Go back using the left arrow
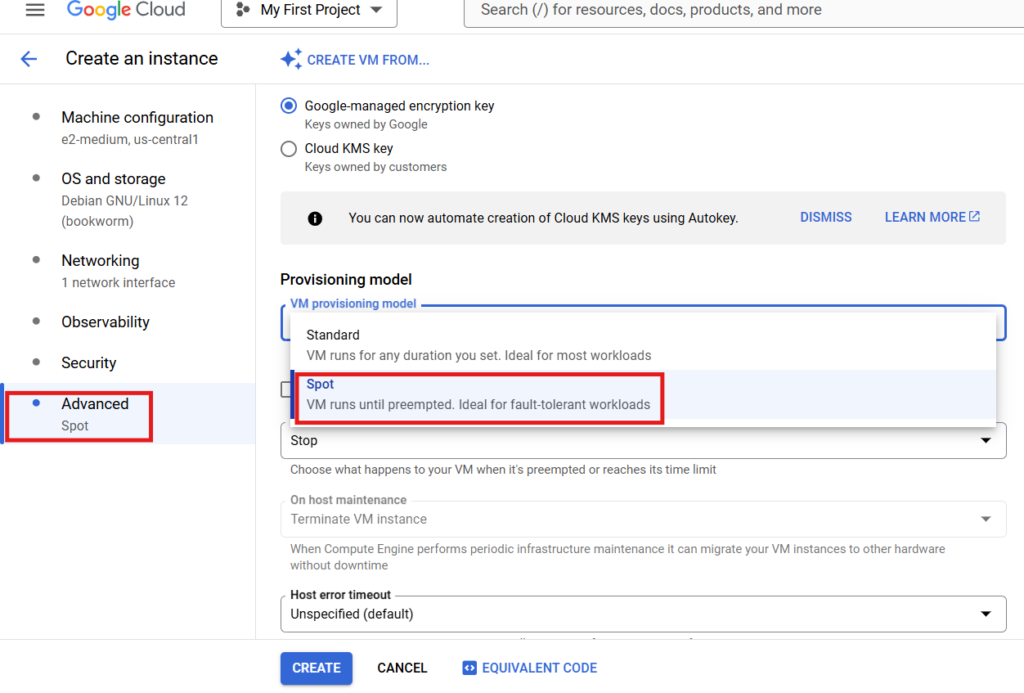The image size is (1024, 693). [28, 59]
